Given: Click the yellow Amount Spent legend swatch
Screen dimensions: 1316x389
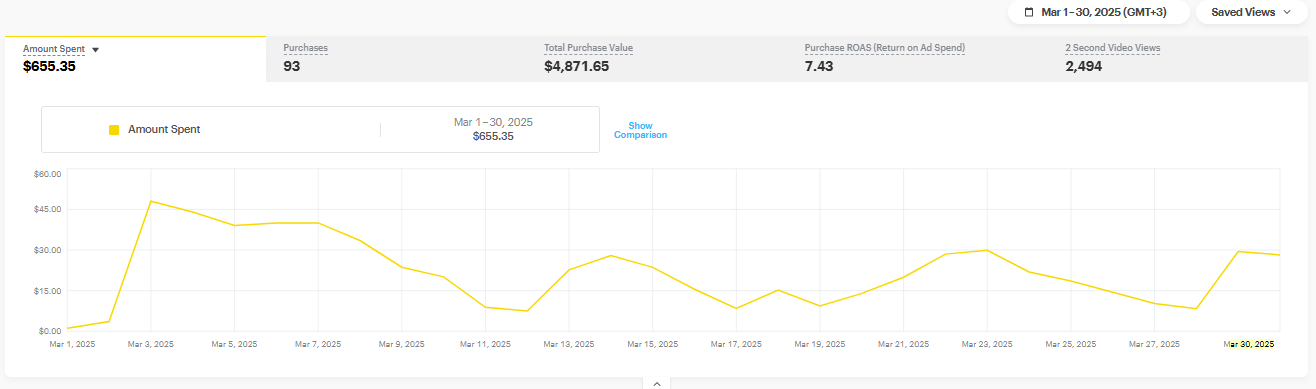Looking at the screenshot, I should [114, 129].
